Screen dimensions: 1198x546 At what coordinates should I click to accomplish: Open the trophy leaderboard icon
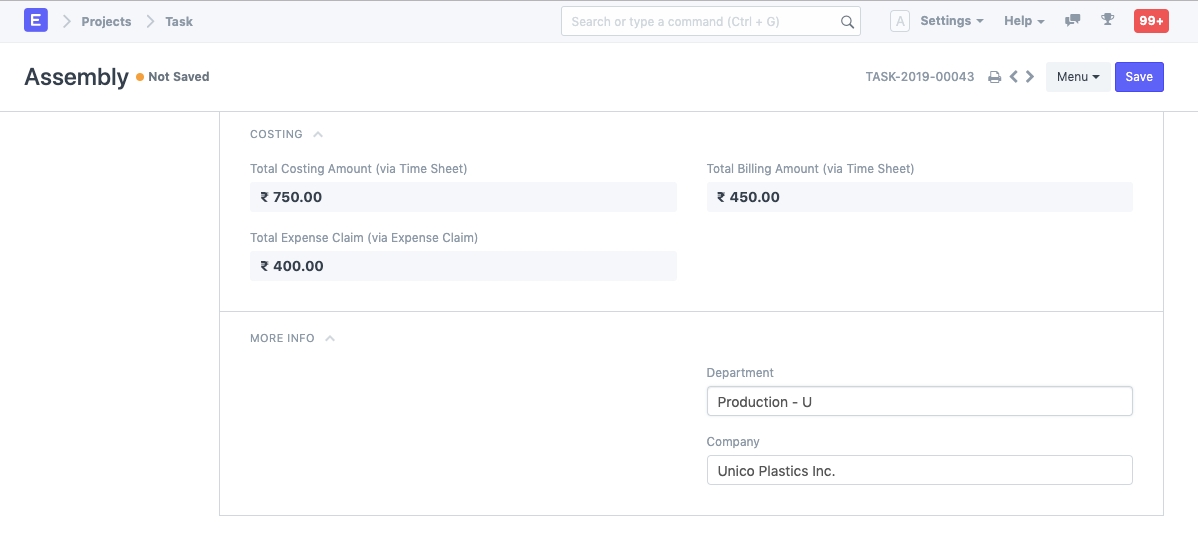click(1107, 21)
